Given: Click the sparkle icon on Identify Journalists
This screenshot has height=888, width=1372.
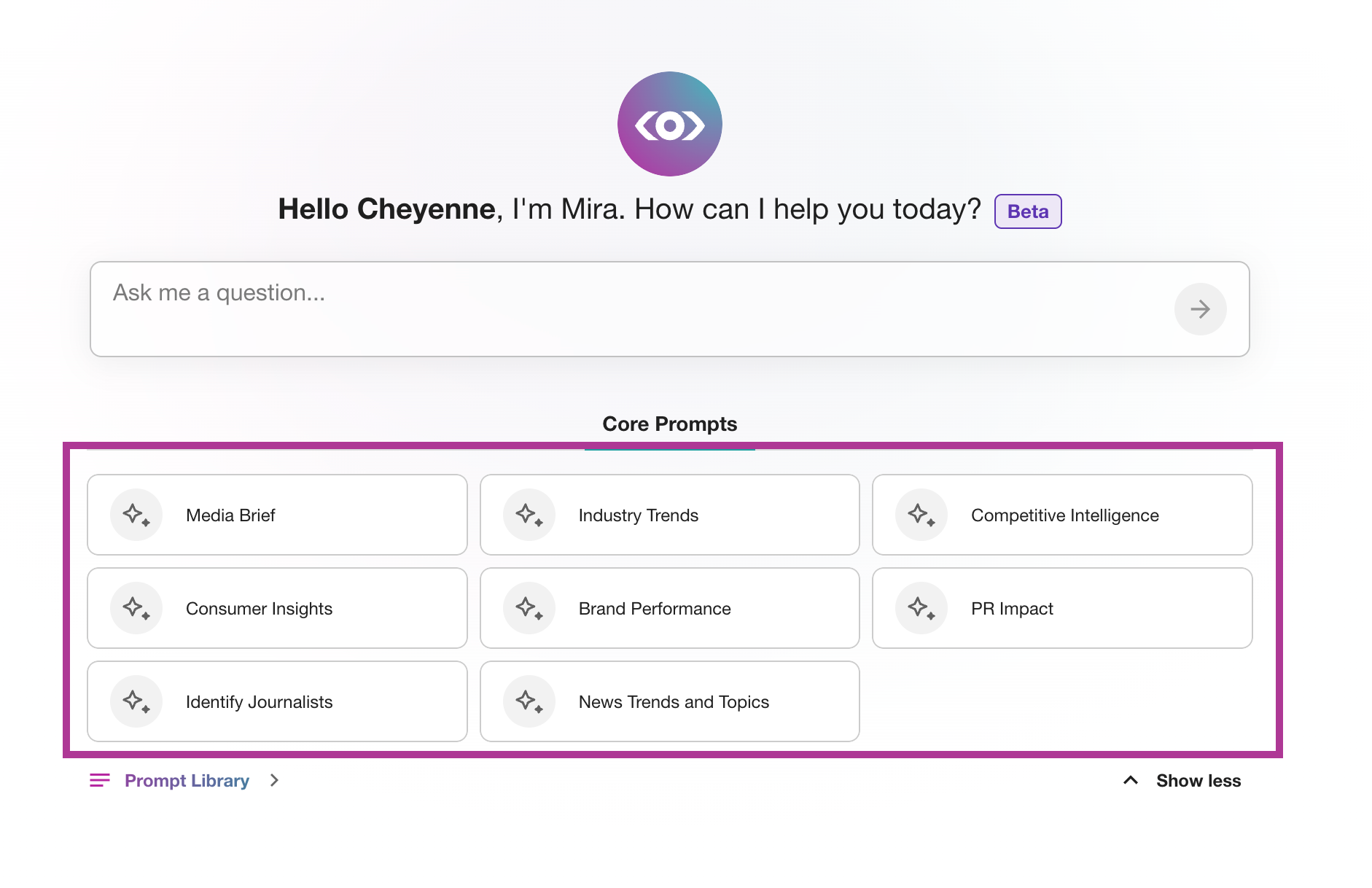Looking at the screenshot, I should click(x=136, y=701).
